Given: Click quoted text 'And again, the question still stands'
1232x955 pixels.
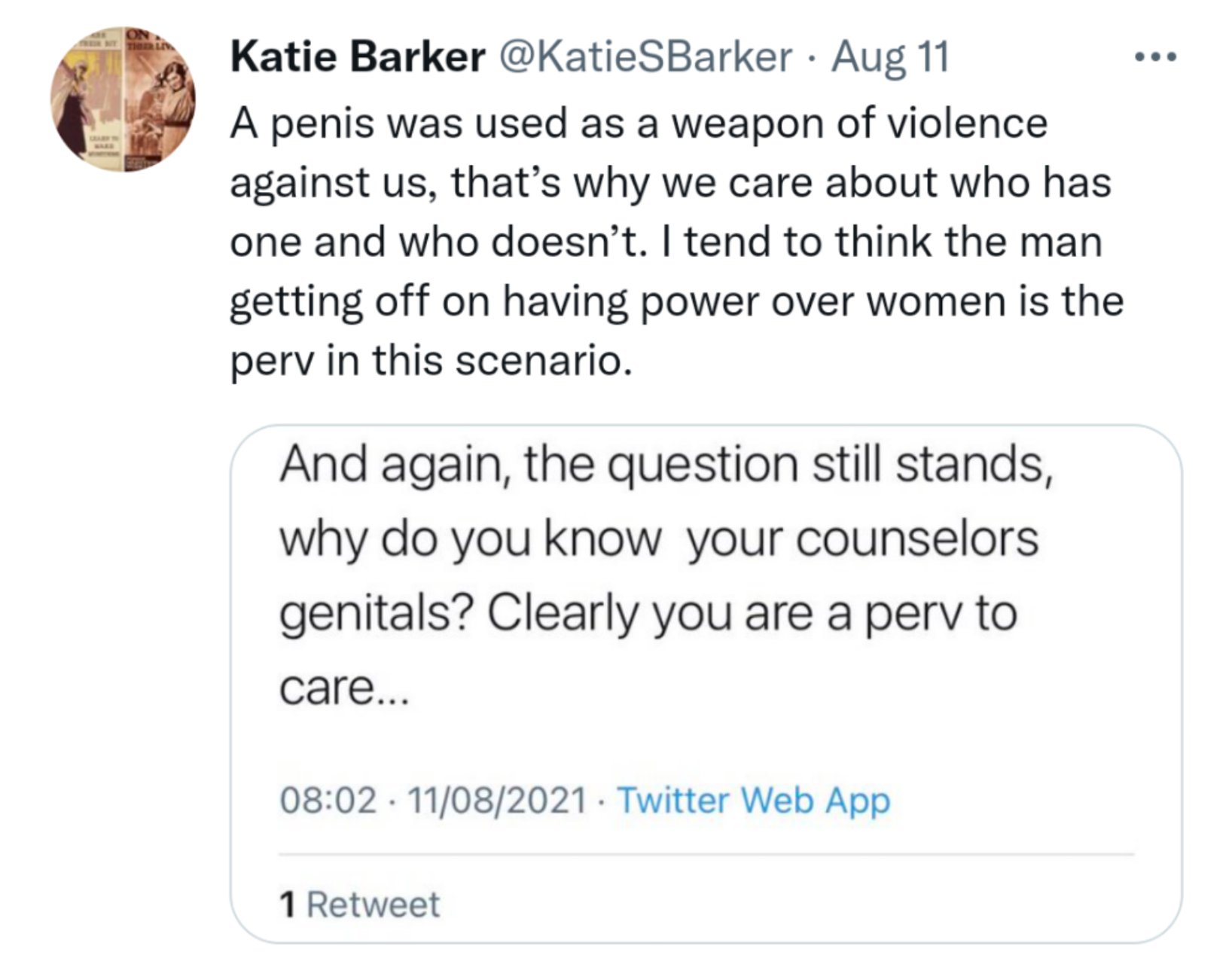Looking at the screenshot, I should (x=666, y=464).
